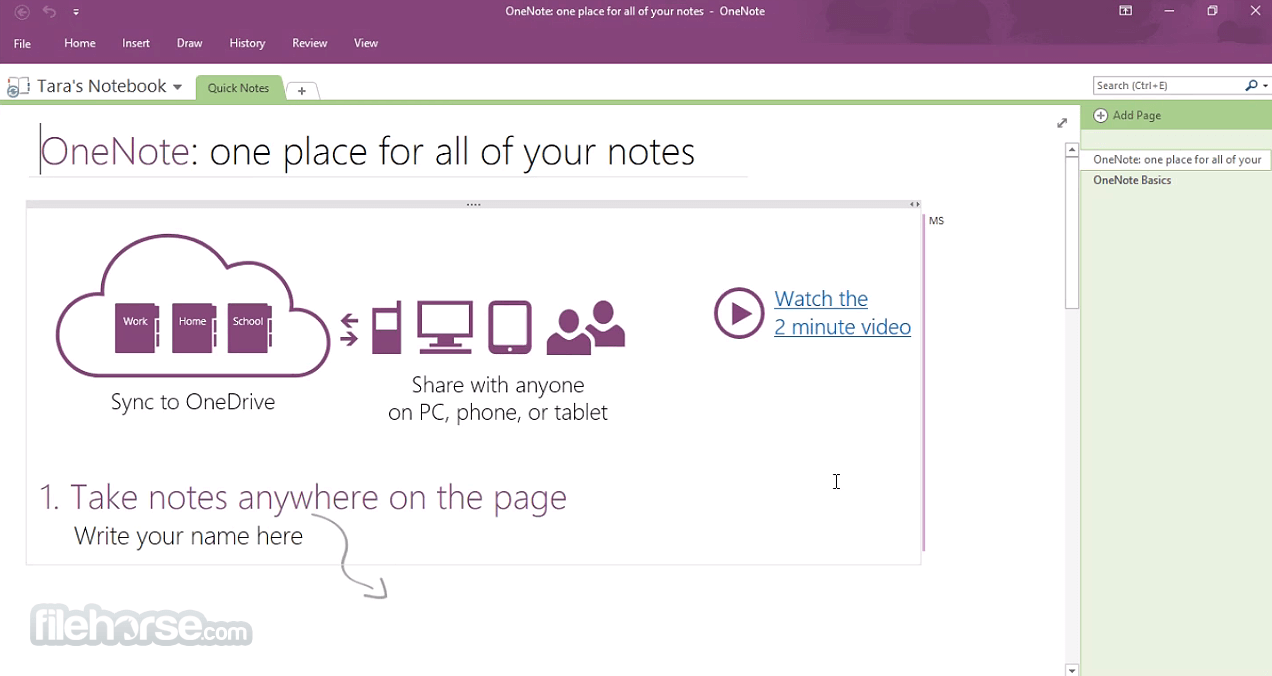Viewport: 1272px width, 676px height.
Task: Click the mobile phone device icon
Action: [387, 327]
